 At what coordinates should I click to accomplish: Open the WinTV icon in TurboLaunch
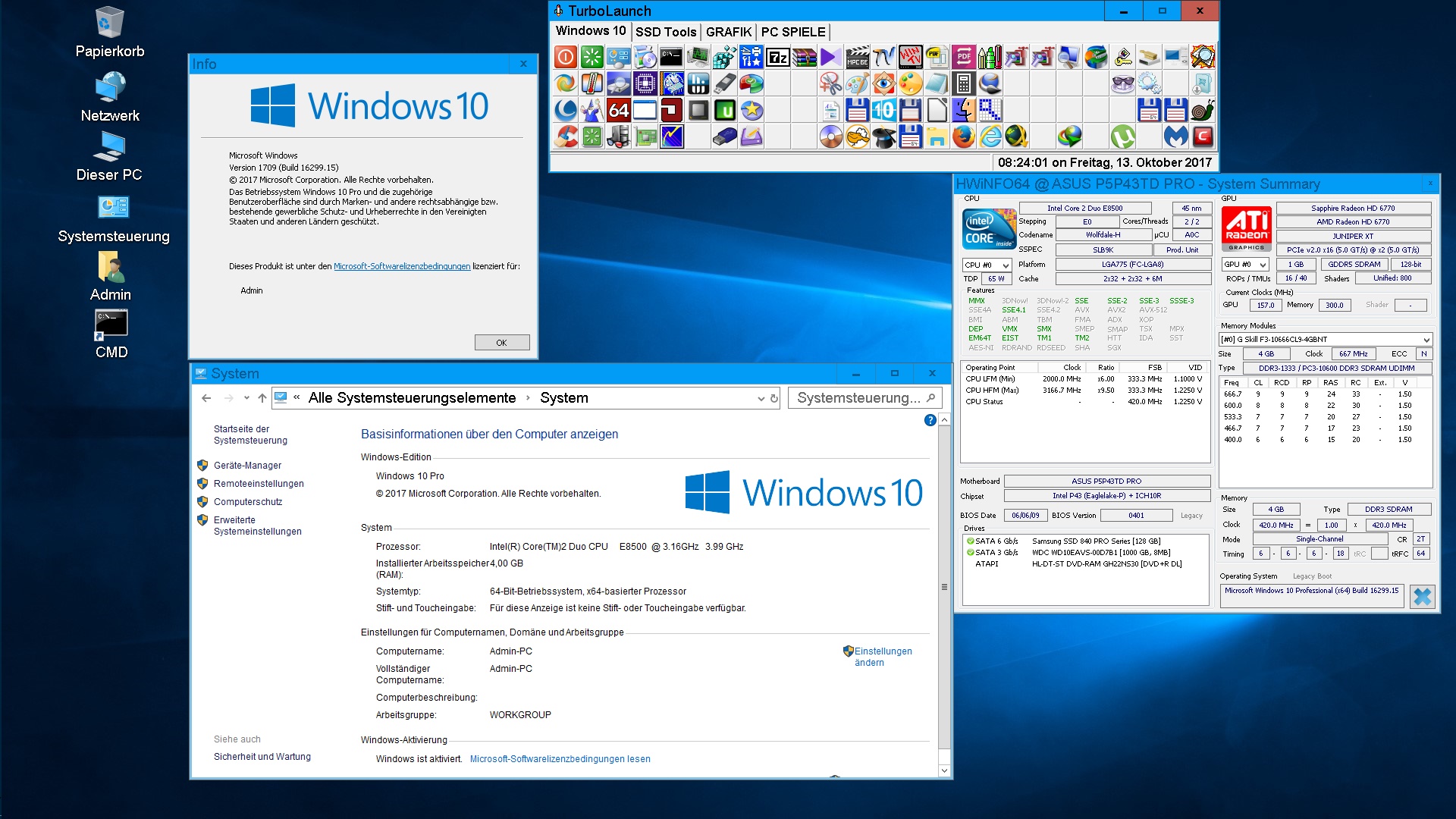tap(911, 57)
